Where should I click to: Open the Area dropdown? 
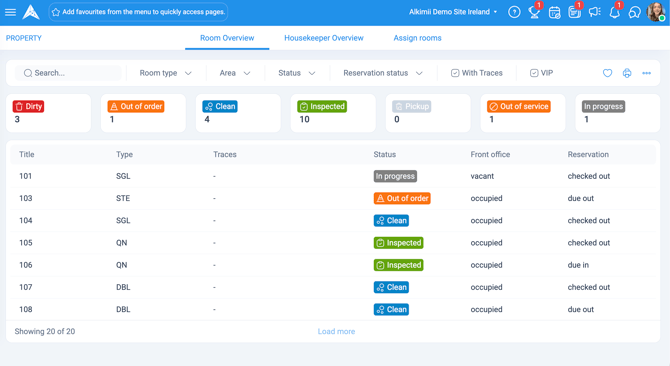tap(235, 73)
